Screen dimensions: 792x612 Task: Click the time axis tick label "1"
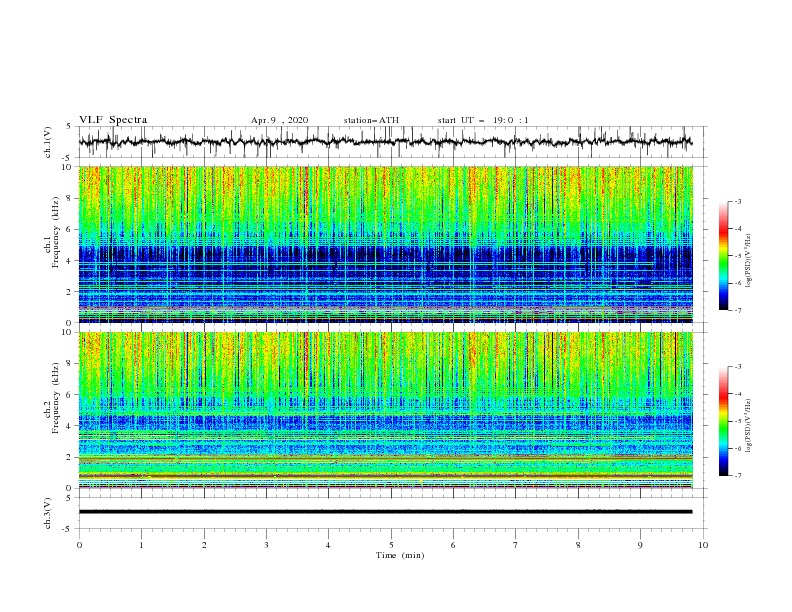(x=141, y=545)
